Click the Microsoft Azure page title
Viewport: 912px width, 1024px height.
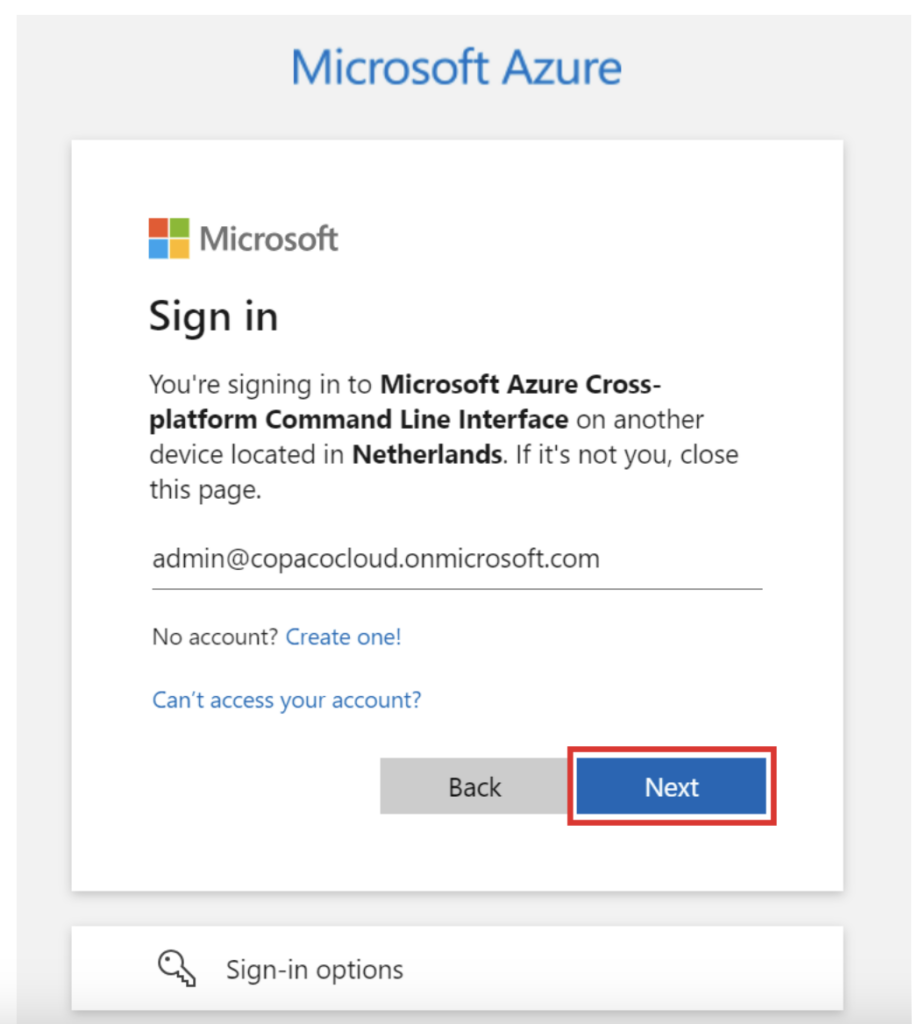point(456,67)
